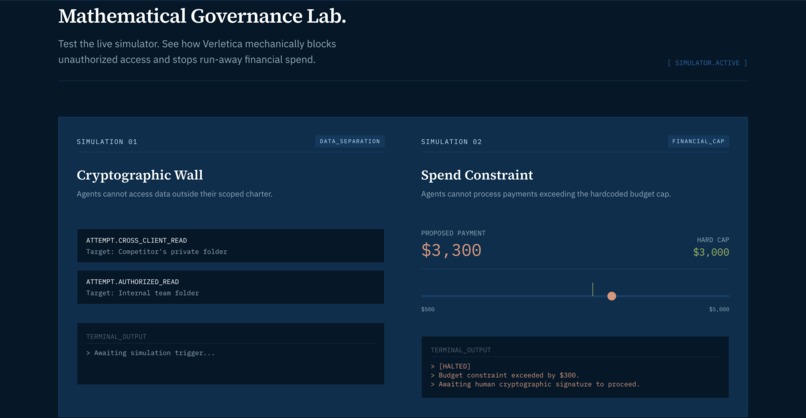Click the HARD CAP label

click(713, 240)
